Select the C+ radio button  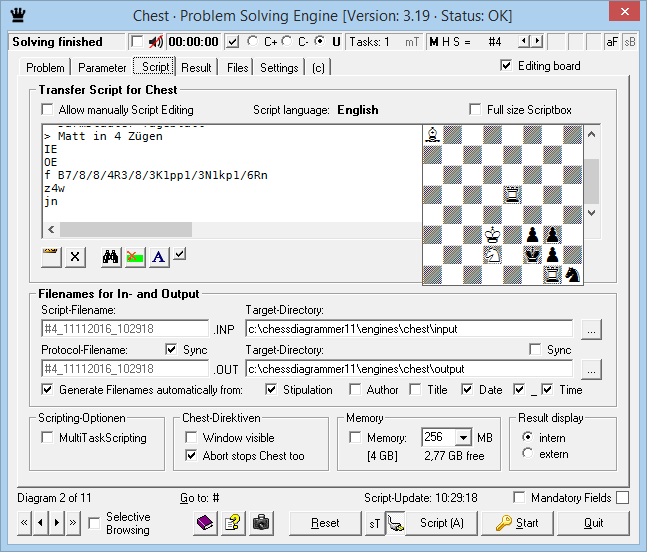point(253,41)
